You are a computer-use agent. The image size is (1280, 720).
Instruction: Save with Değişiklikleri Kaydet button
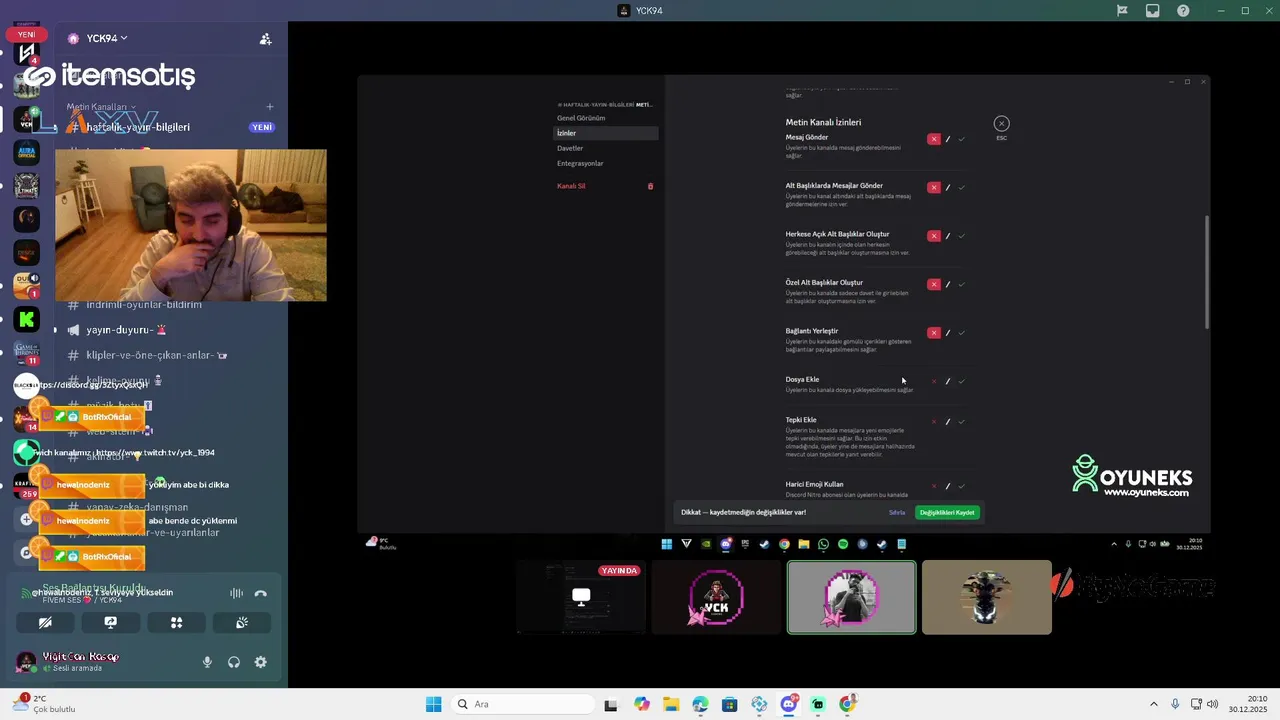[x=947, y=513]
